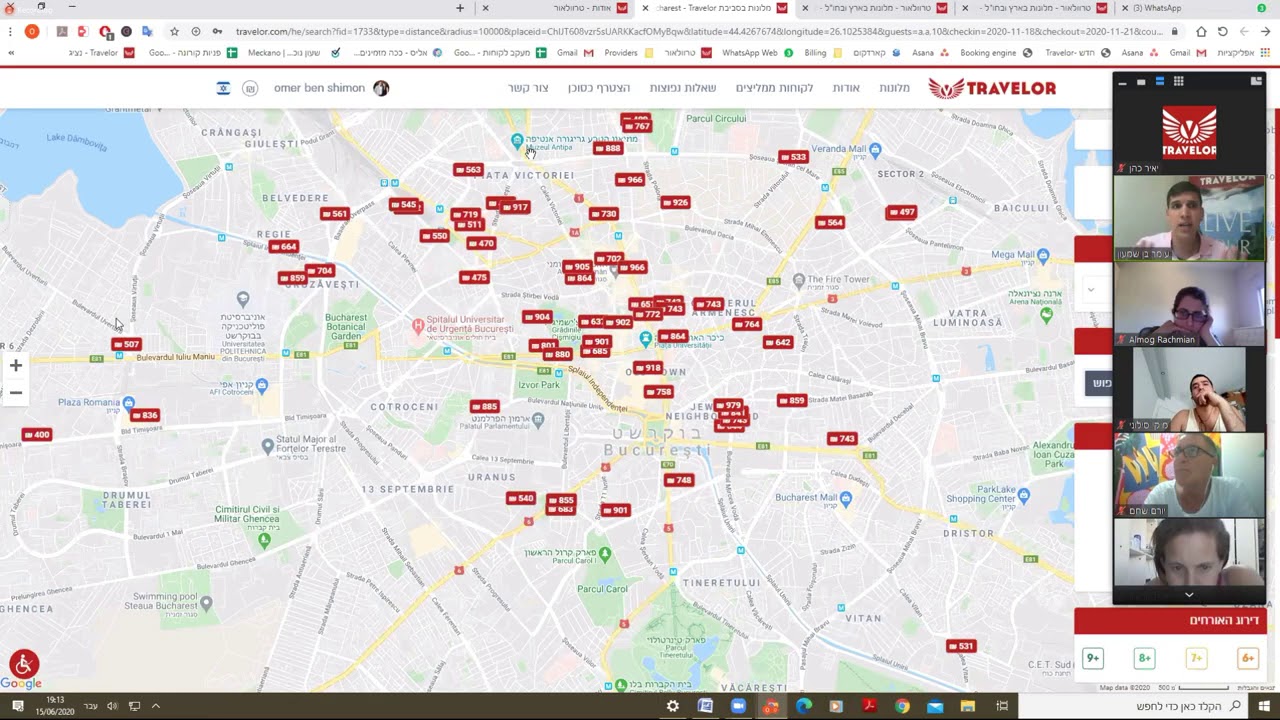The height and width of the screenshot is (720, 1280).
Task: Open the שאלות נפוצות menu item
Action: 683,88
